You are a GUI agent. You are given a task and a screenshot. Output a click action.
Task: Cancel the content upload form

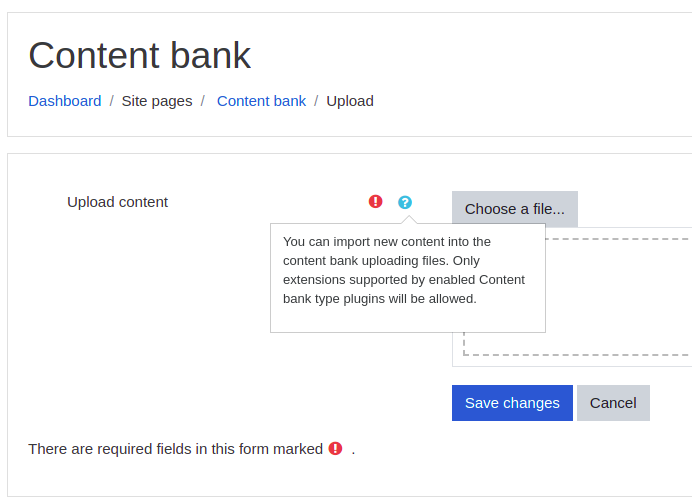[x=613, y=403]
